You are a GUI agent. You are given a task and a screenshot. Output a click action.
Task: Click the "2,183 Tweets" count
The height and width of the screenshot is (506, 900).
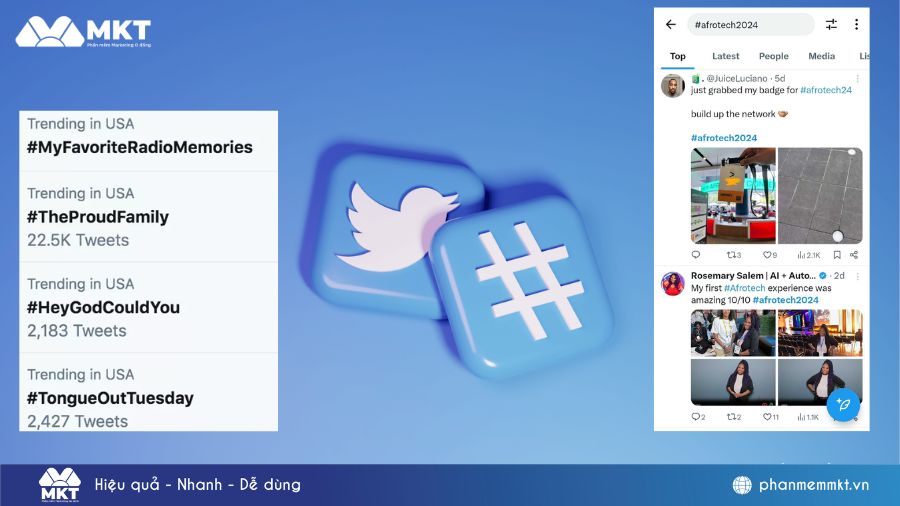coord(77,331)
